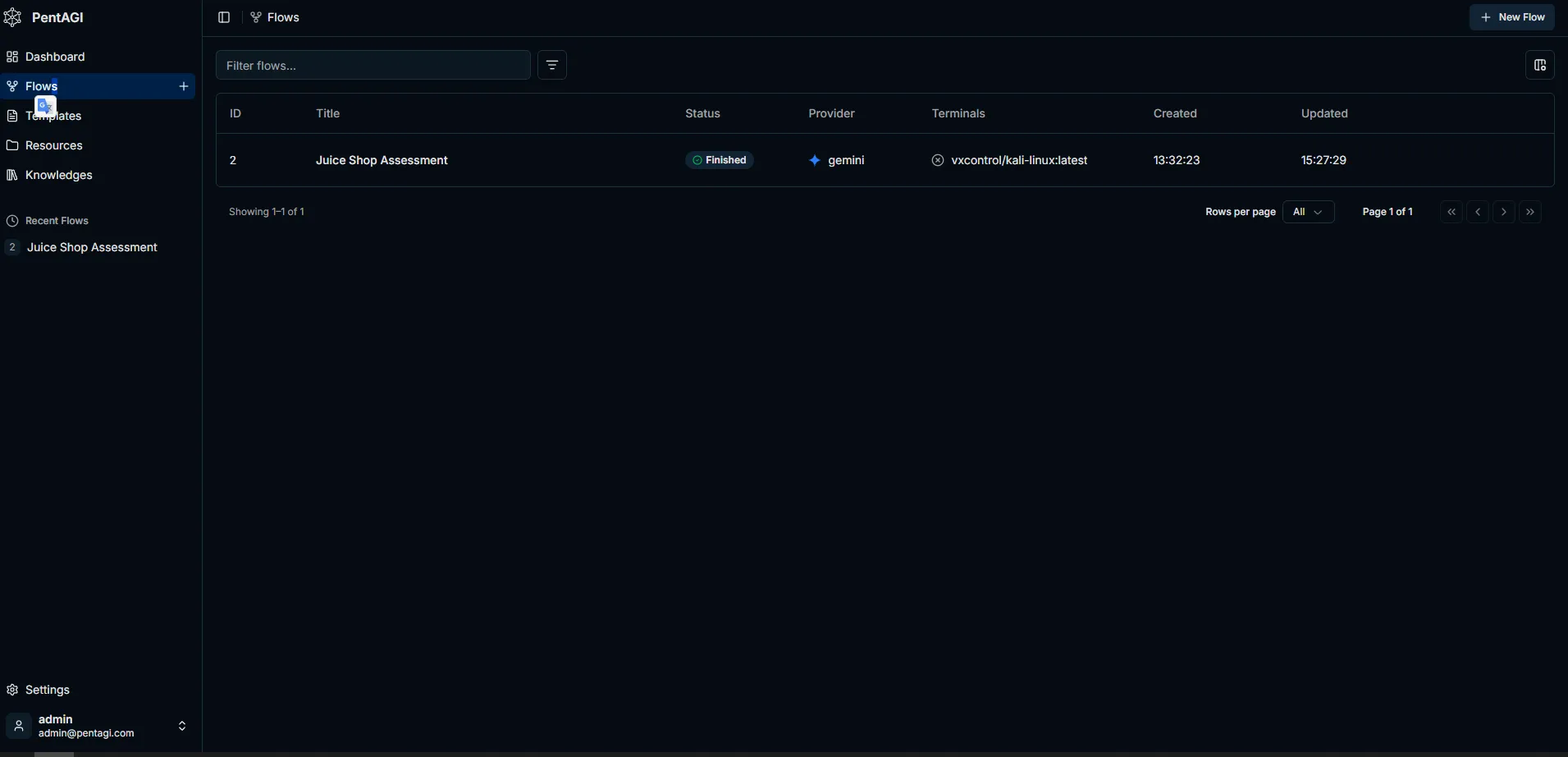
Task: Open the Flows section in sidebar
Action: [x=98, y=86]
